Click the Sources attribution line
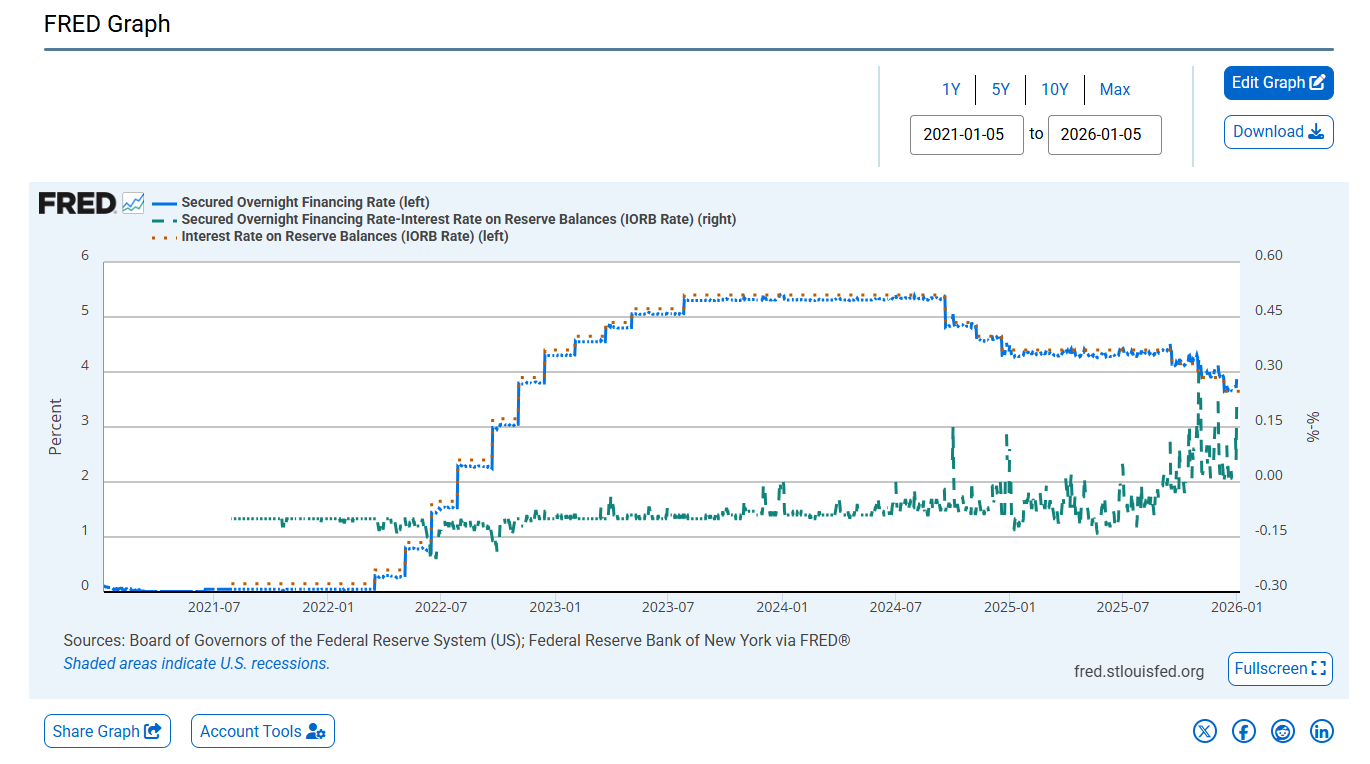This screenshot has height=764, width=1370. point(457,640)
